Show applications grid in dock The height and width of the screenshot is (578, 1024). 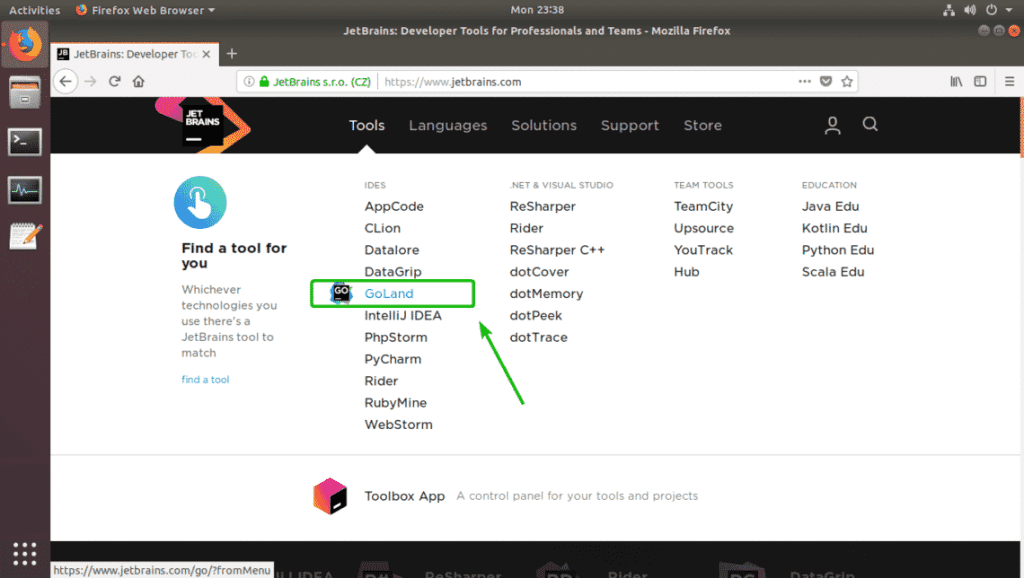point(25,553)
